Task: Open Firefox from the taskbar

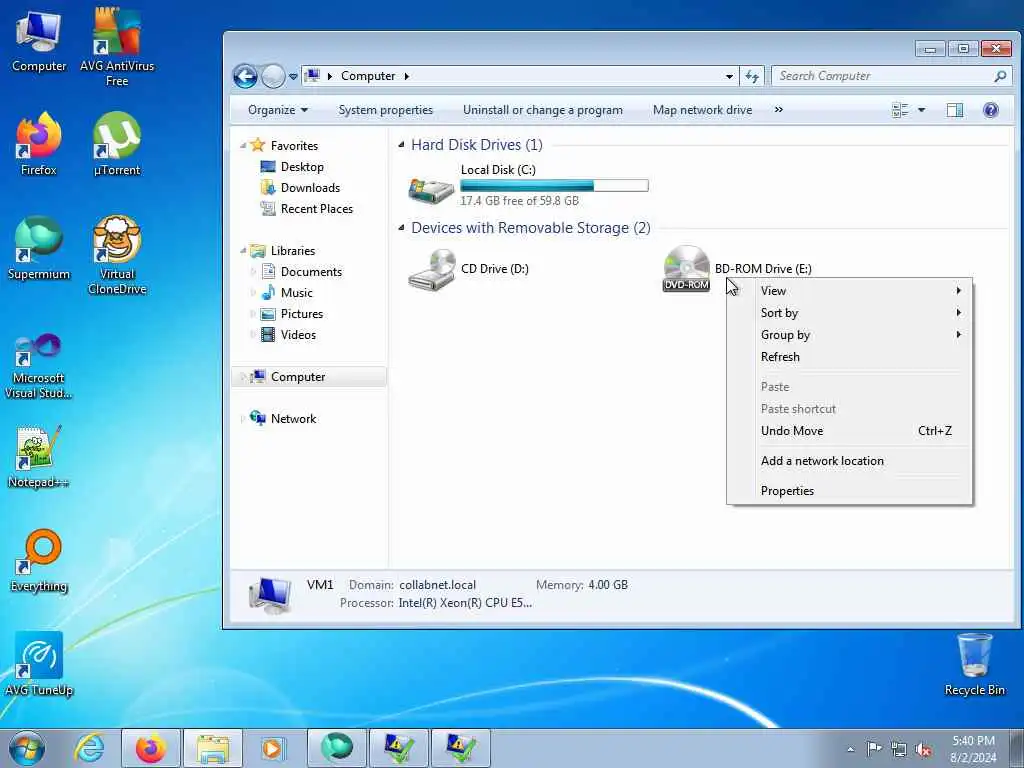Action: (150, 748)
